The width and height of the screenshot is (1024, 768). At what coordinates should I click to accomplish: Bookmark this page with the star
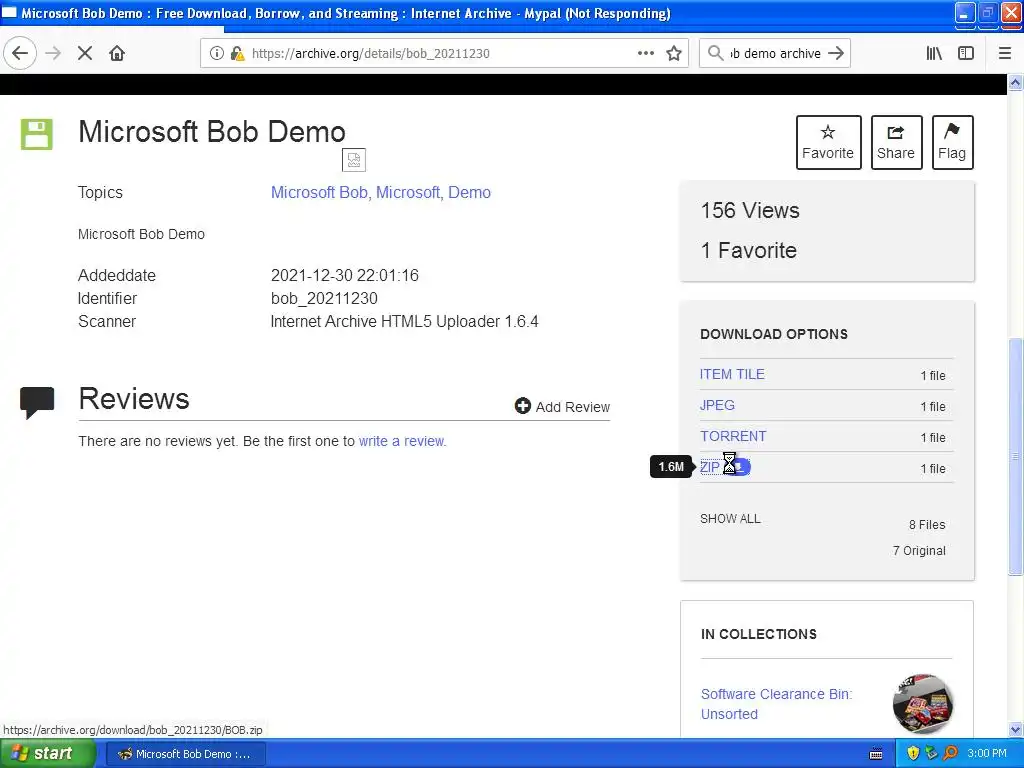674,54
